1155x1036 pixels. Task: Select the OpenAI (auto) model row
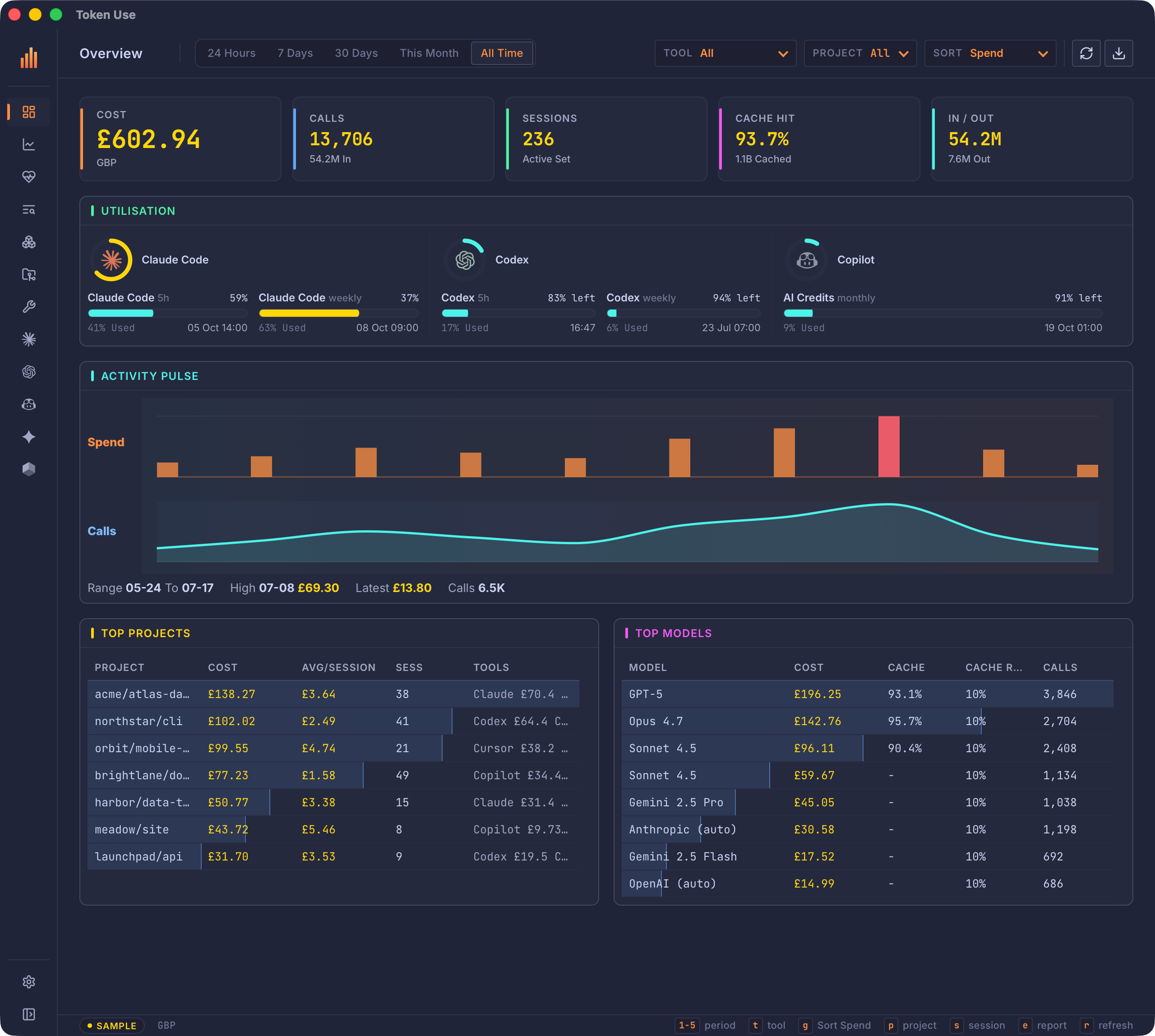867,883
